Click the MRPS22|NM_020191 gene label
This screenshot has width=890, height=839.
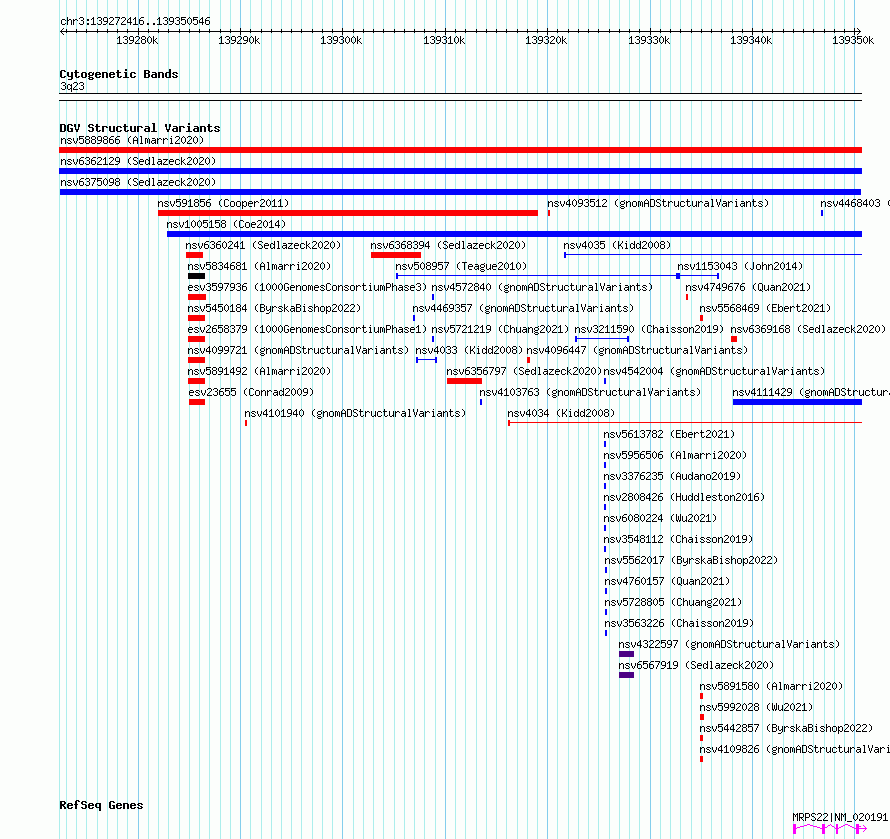tap(840, 817)
